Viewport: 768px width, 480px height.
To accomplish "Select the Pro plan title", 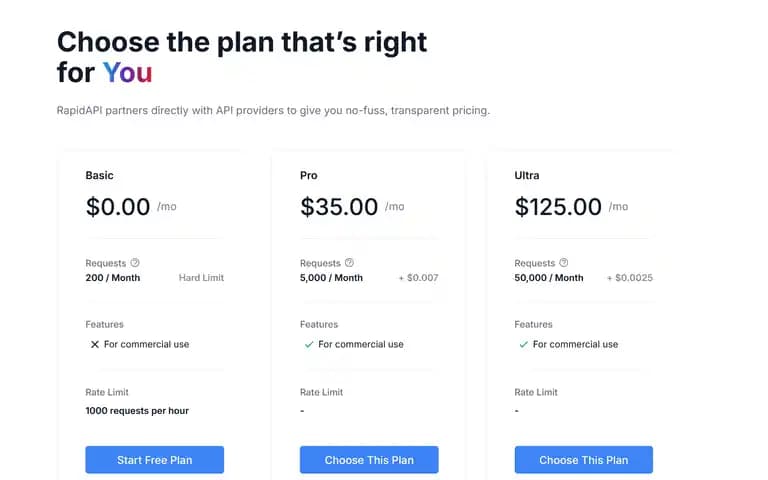I will [x=309, y=175].
